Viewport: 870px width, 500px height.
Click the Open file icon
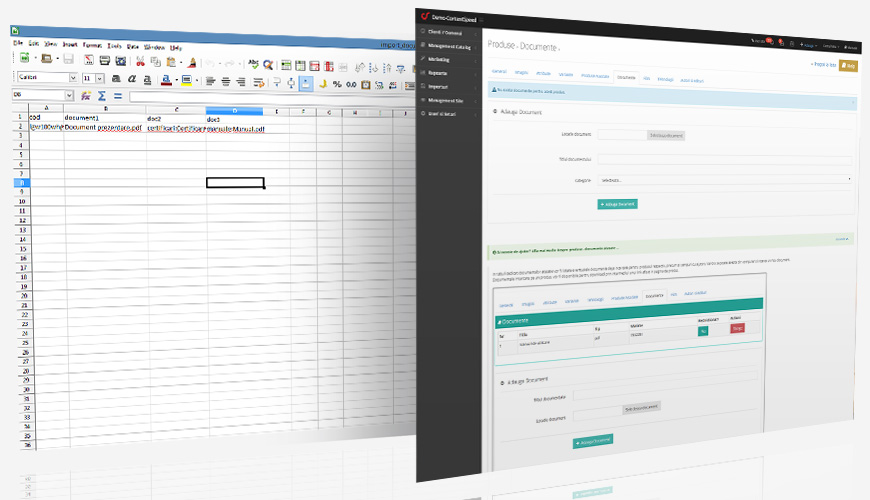pyautogui.click(x=47, y=58)
